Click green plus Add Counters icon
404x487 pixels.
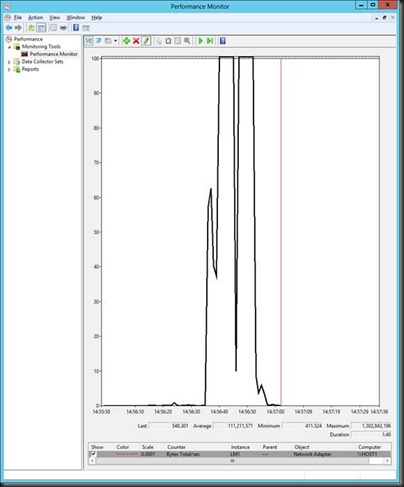pyautogui.click(x=126, y=41)
